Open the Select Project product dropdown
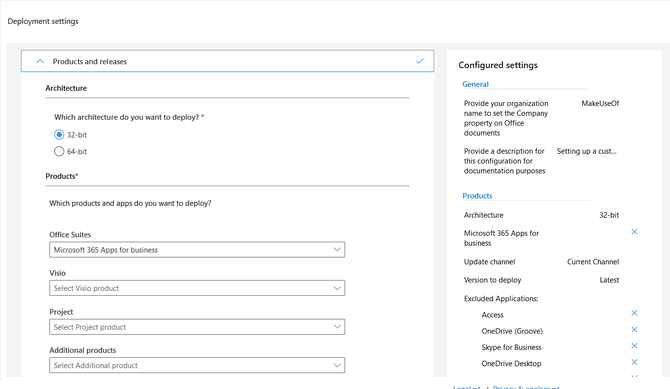 (197, 327)
